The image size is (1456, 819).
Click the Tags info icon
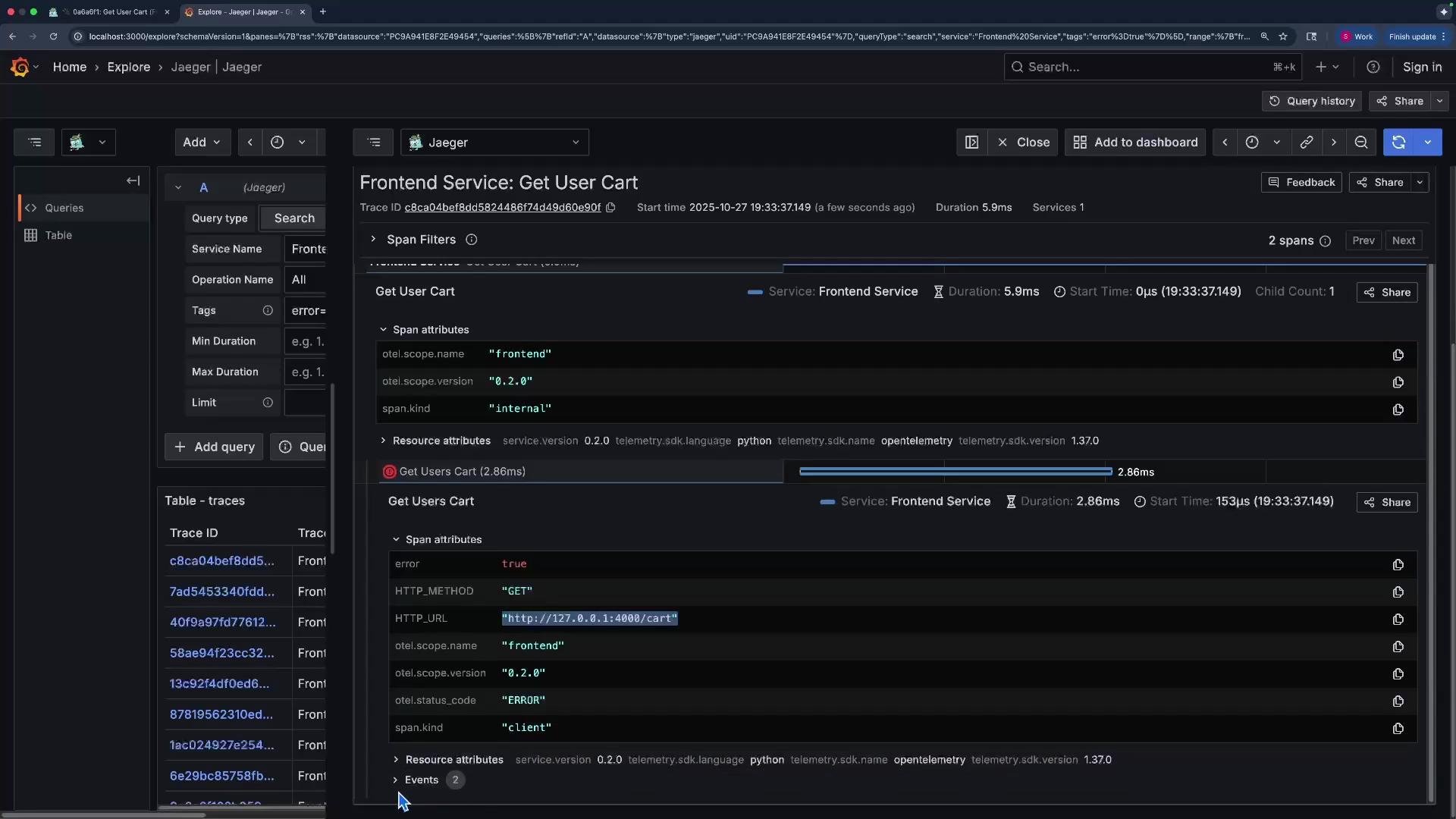point(268,310)
